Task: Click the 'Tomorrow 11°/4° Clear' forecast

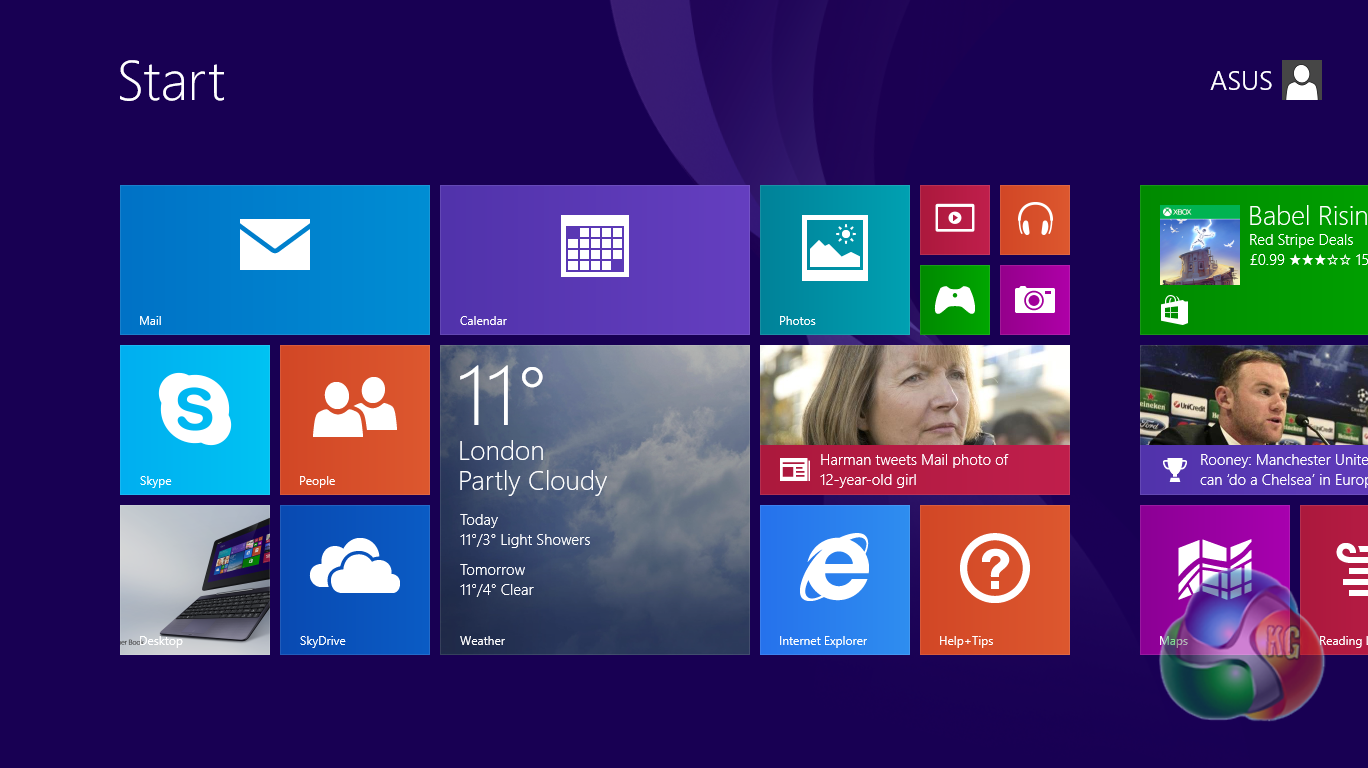Action: pos(497,580)
